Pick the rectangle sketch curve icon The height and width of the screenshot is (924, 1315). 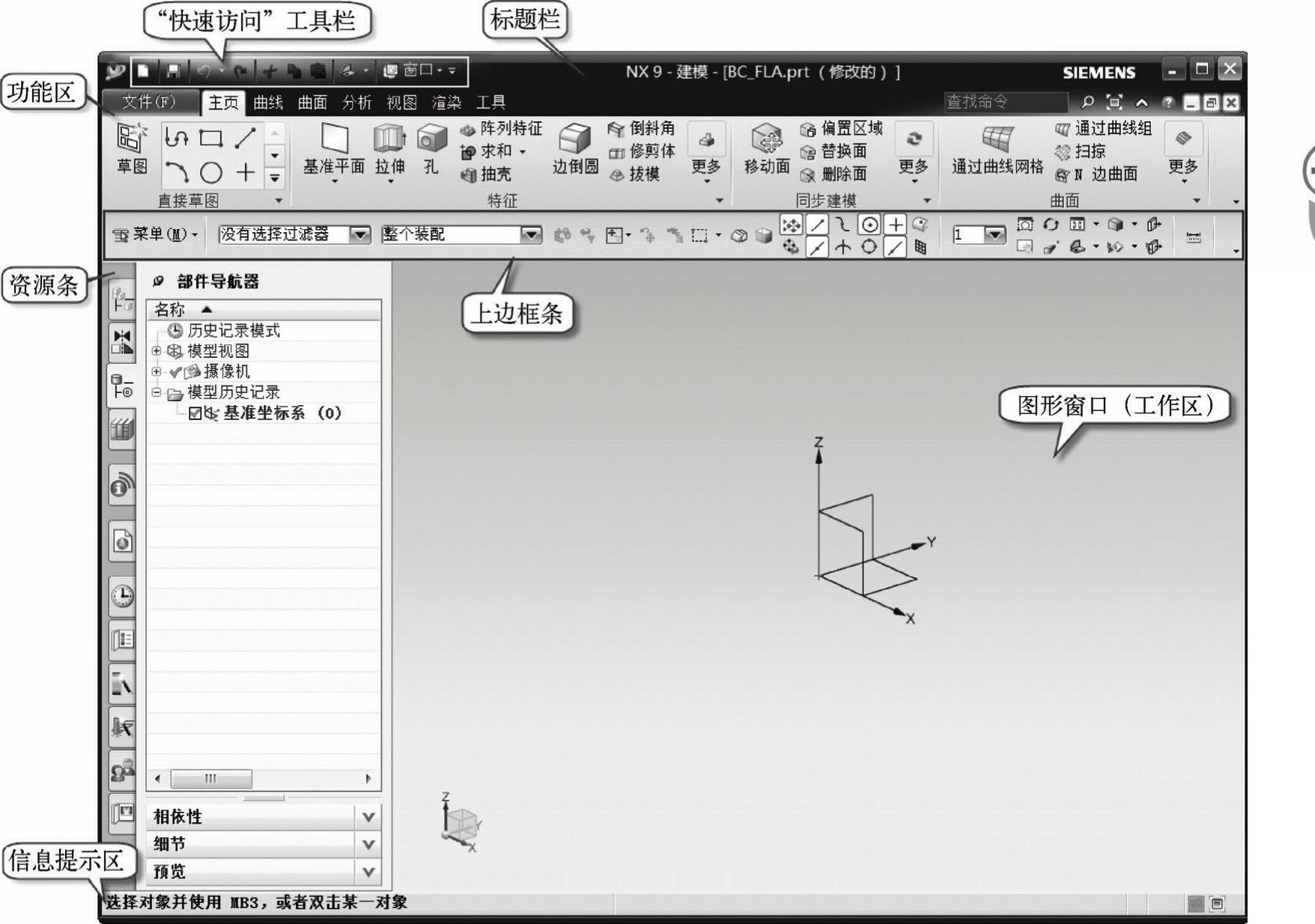point(210,138)
